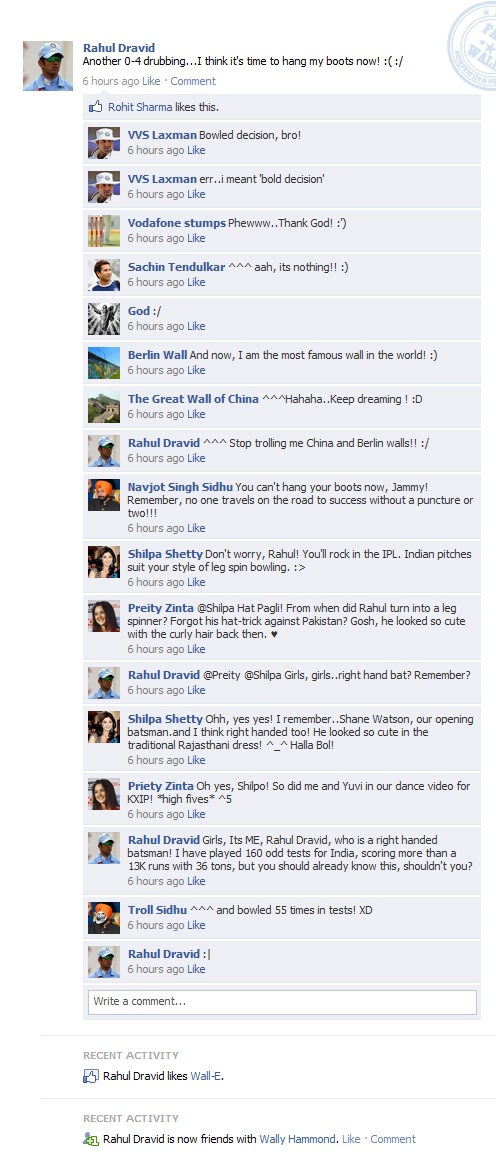Like Navjot Singh Sidhu's comment
The width and height of the screenshot is (496, 1159).
[x=196, y=528]
